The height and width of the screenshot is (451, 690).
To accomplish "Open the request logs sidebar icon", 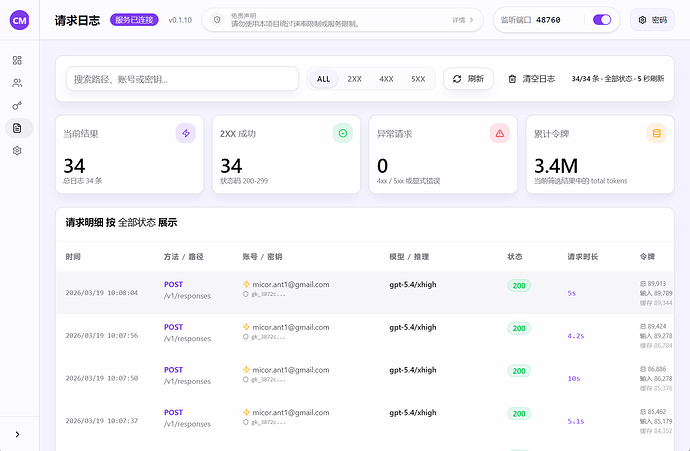I will point(17,128).
